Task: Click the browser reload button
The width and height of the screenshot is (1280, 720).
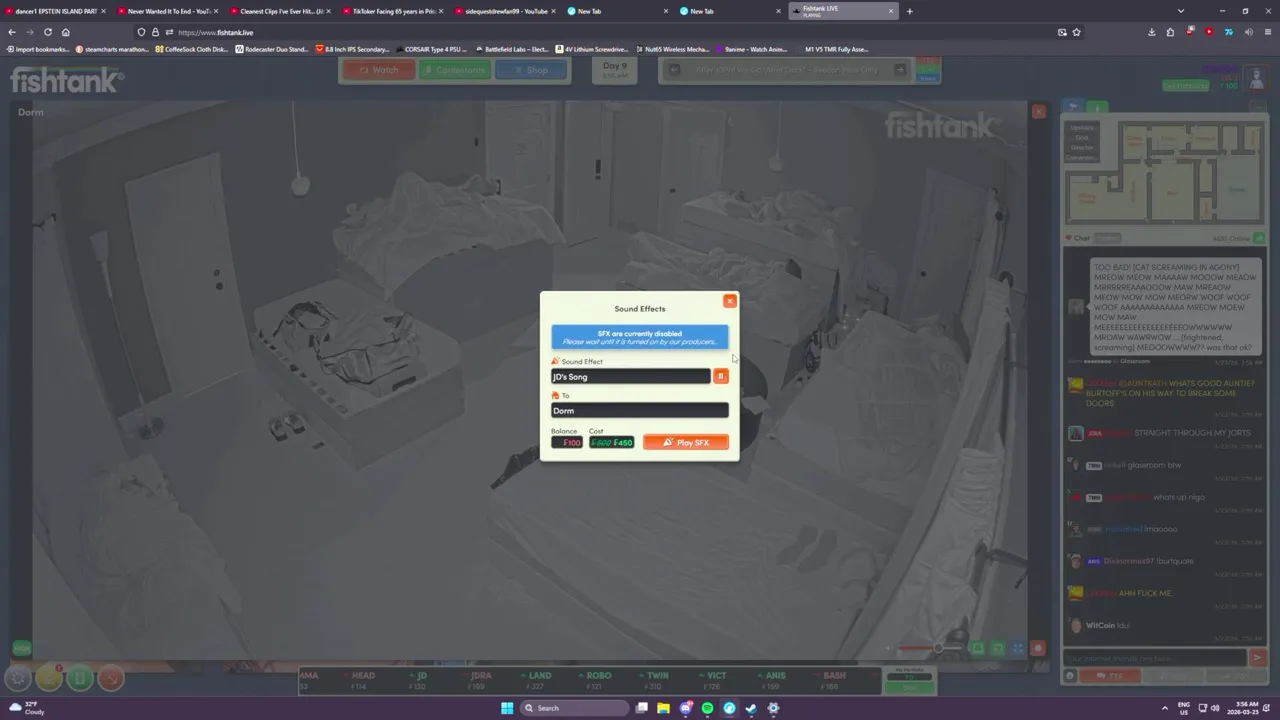Action: [x=47, y=32]
